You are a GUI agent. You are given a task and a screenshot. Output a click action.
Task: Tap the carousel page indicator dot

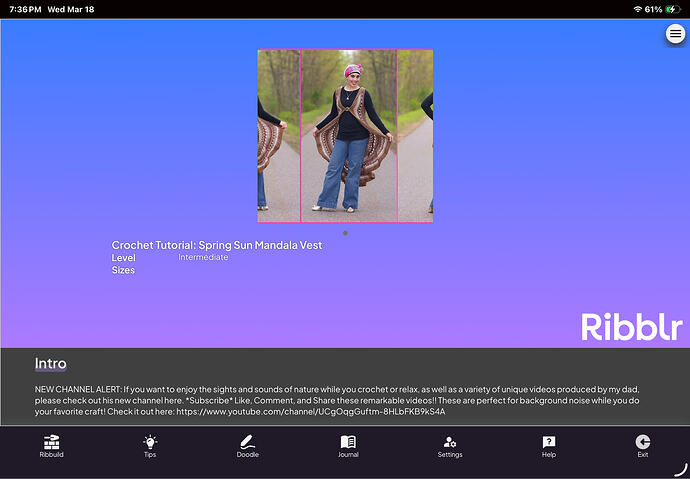coord(345,233)
